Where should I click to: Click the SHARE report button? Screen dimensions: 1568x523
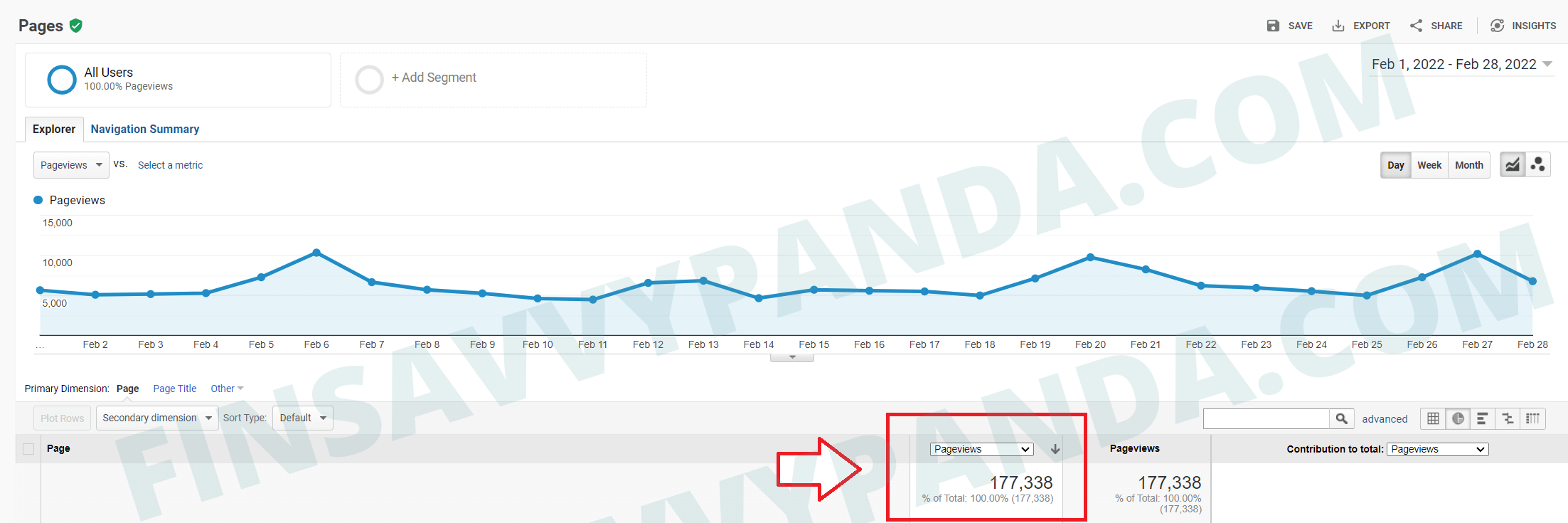point(1436,26)
